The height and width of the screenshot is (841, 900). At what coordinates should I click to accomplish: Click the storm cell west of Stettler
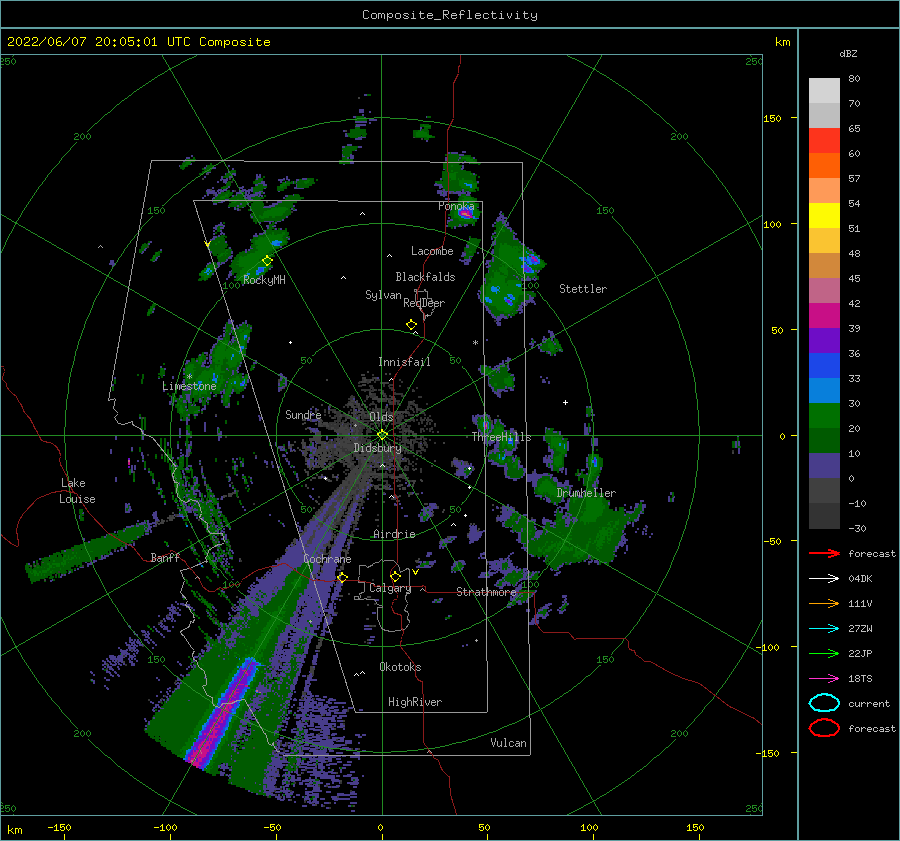click(507, 276)
